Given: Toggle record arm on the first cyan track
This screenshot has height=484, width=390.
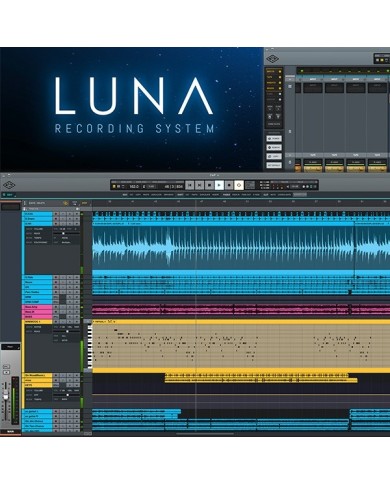Looking at the screenshot, I should (56, 214).
